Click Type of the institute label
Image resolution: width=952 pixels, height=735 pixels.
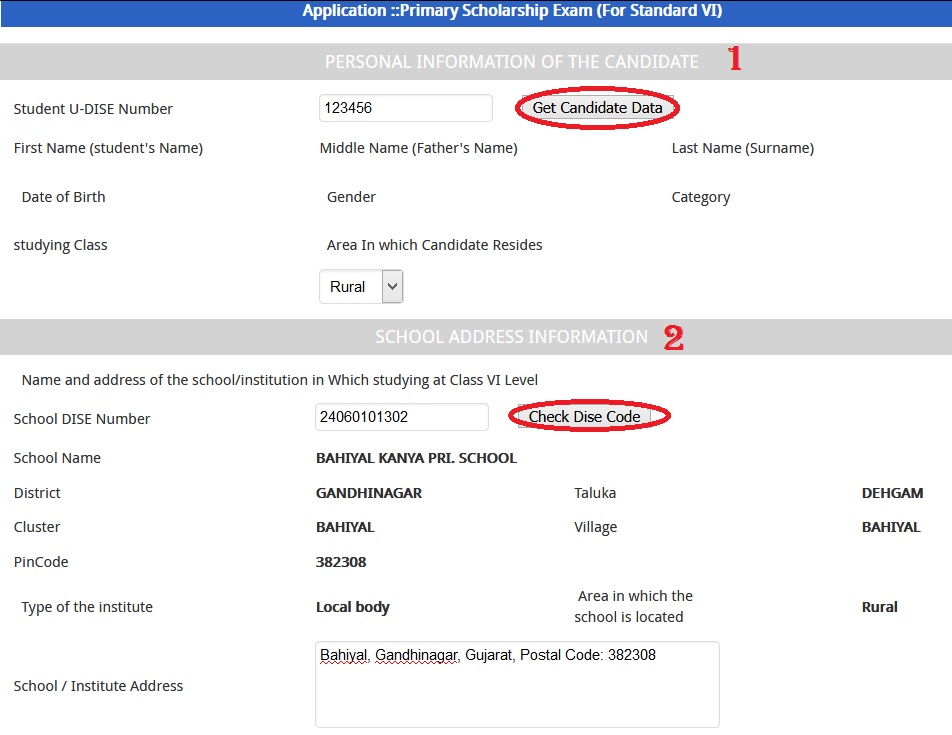pos(87,607)
